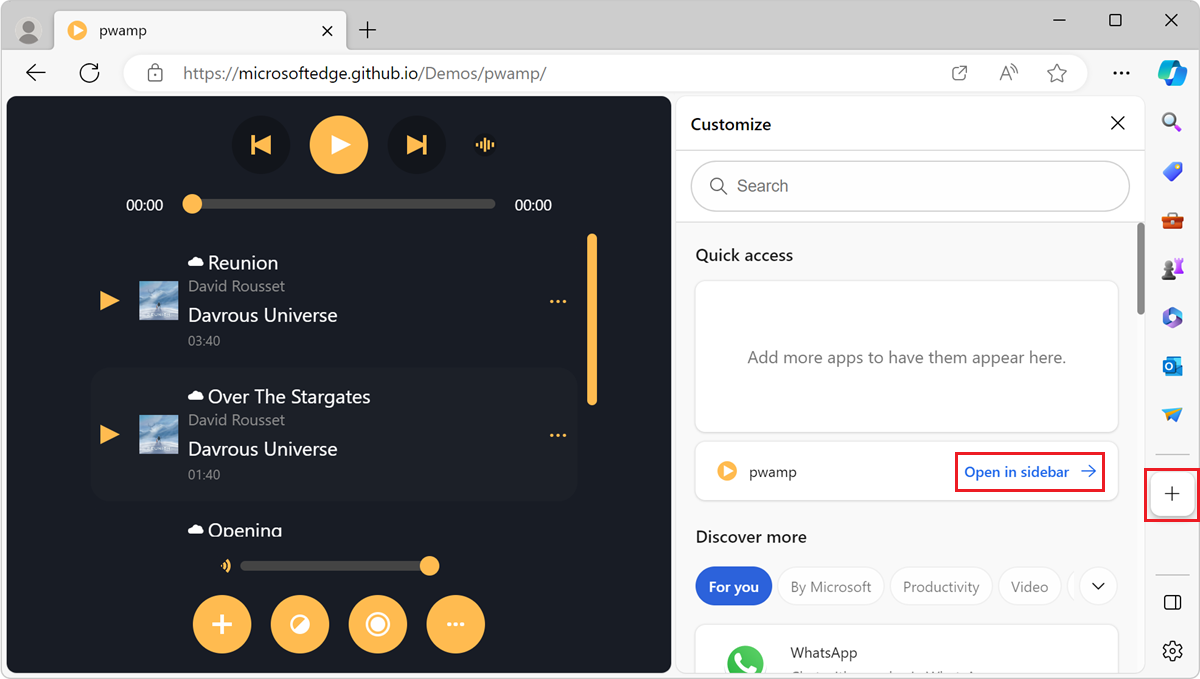This screenshot has height=679, width=1200.
Task: Open Outlook from the sidebar
Action: 1172,366
